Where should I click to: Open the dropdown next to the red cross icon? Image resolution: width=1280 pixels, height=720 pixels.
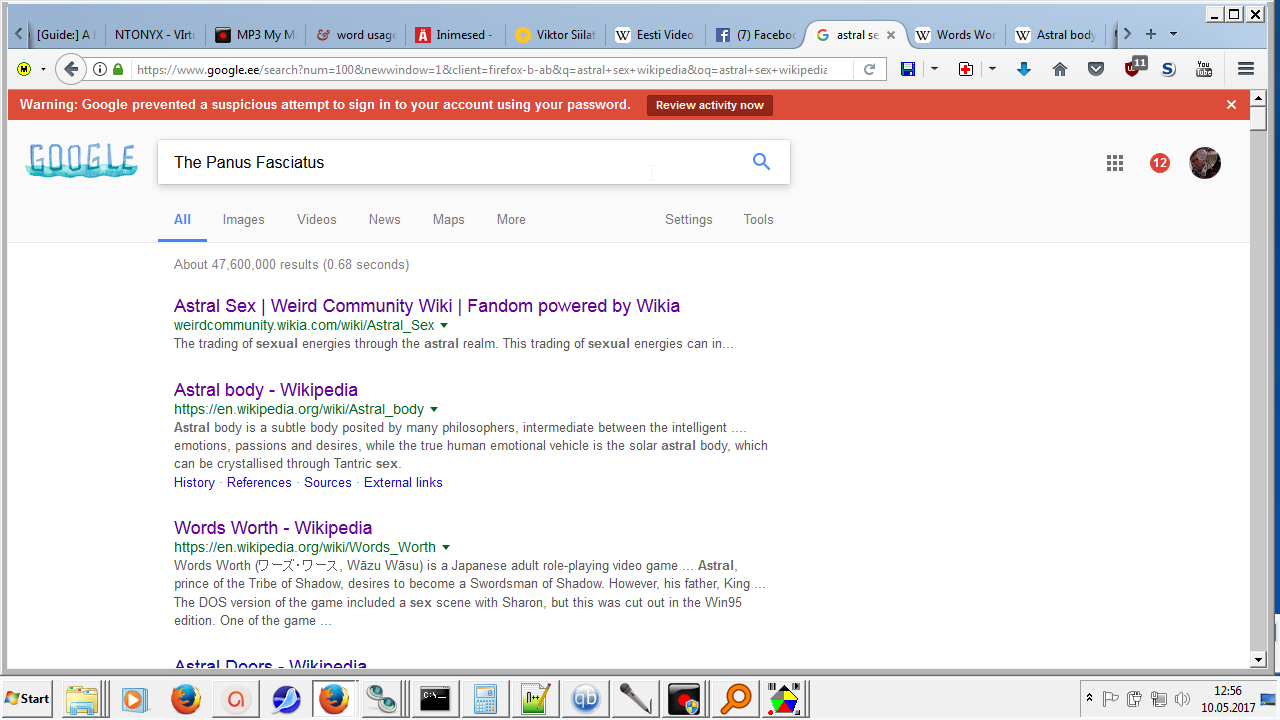tap(992, 69)
